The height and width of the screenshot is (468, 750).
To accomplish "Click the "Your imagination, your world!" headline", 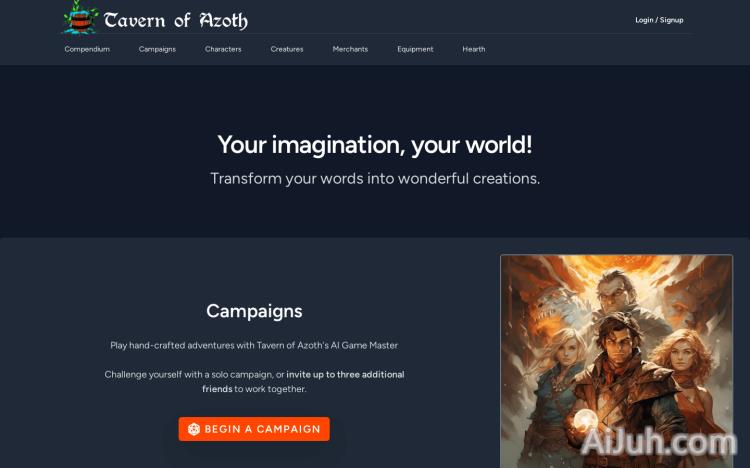I will [375, 145].
